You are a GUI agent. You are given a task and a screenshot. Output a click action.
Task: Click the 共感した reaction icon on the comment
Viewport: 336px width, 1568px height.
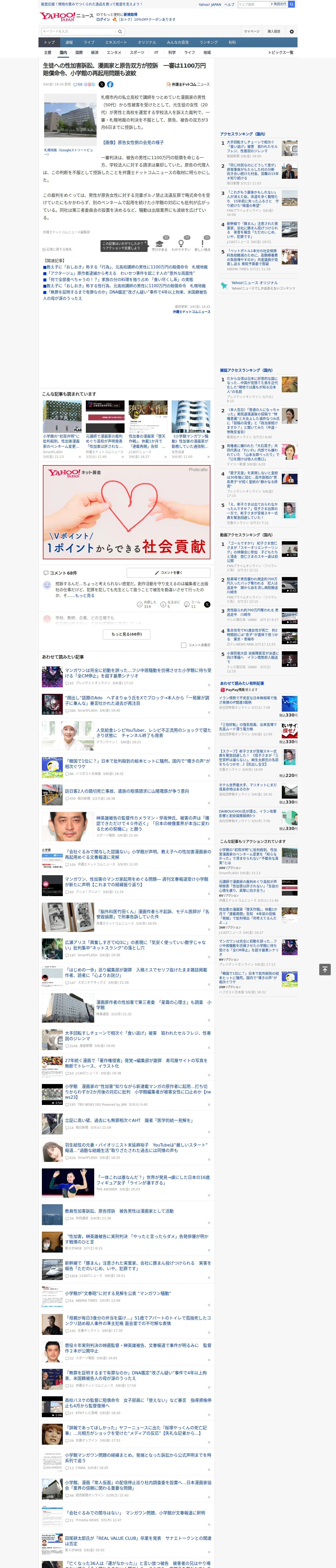click(140, 604)
